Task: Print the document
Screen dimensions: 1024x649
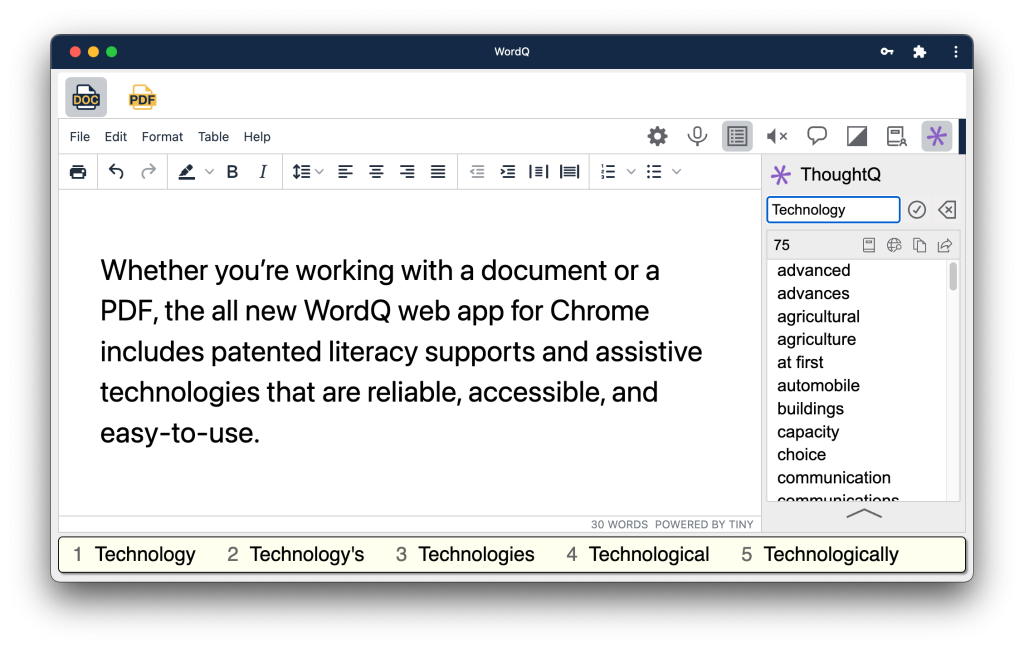Action: 78,172
